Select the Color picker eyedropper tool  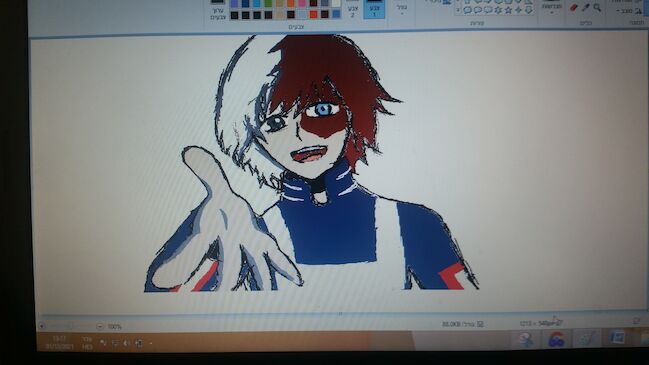click(585, 7)
